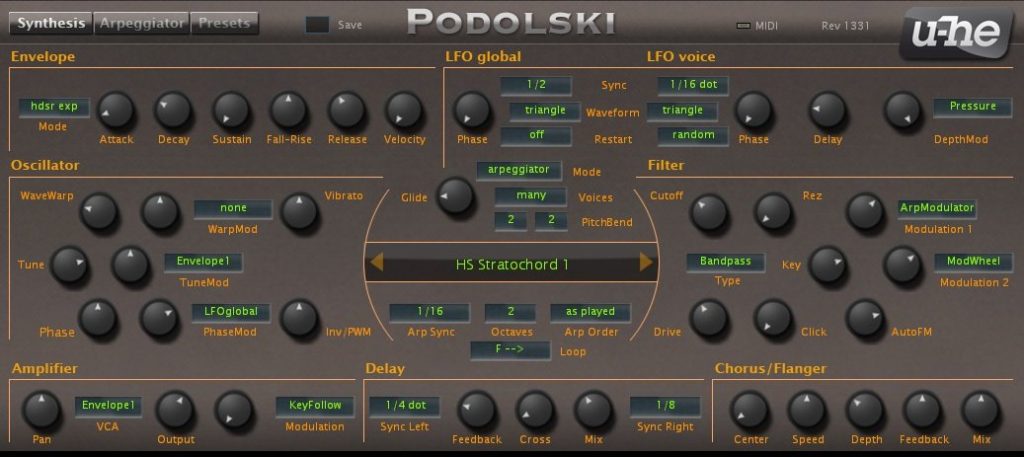Click the delay Feedback knob
The width and height of the screenshot is (1024, 457).
[x=477, y=410]
